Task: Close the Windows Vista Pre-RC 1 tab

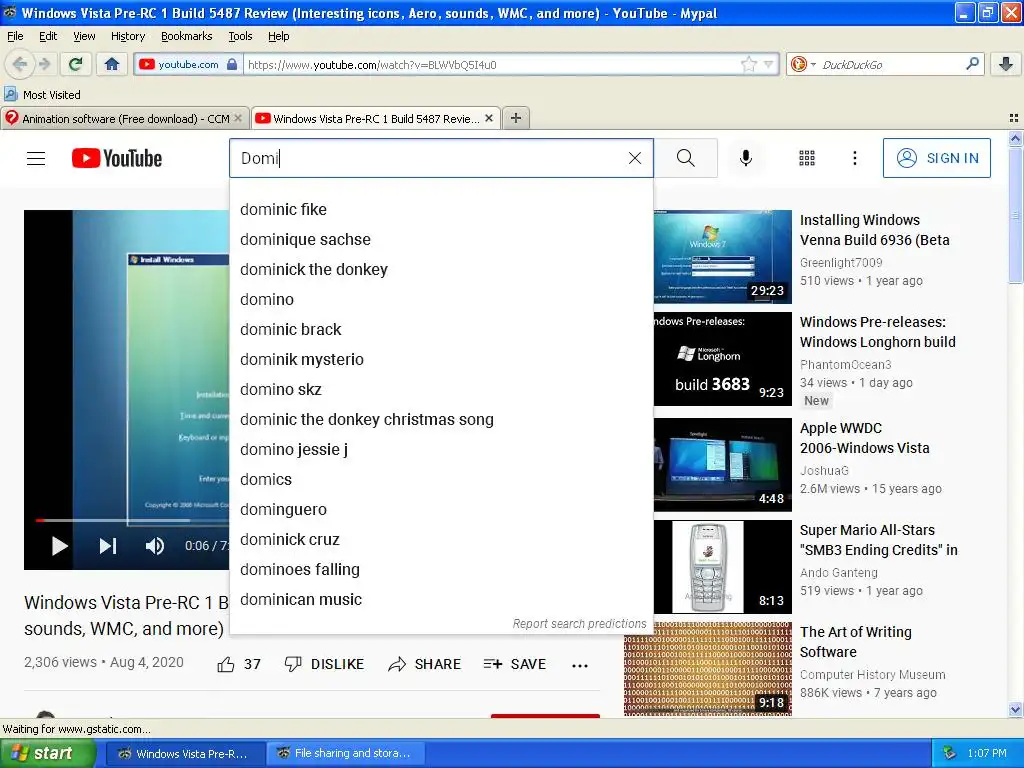Action: [x=488, y=118]
